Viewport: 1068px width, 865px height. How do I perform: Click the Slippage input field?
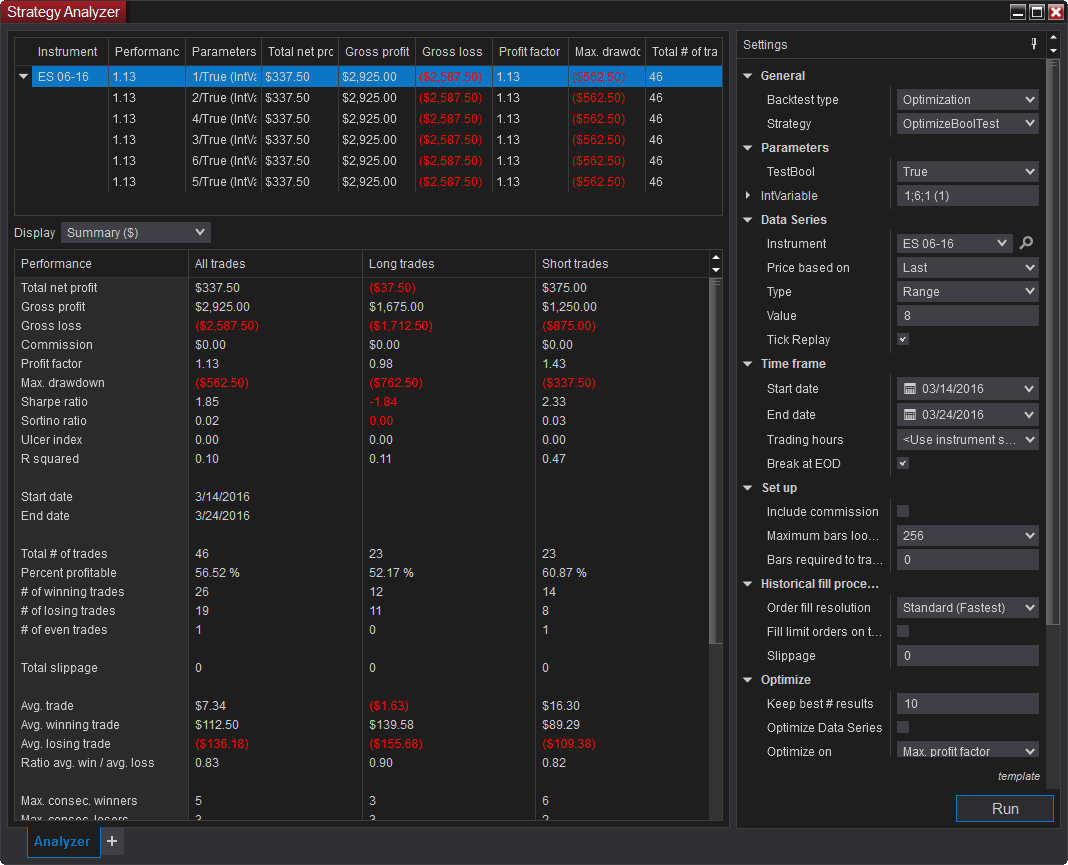(967, 655)
